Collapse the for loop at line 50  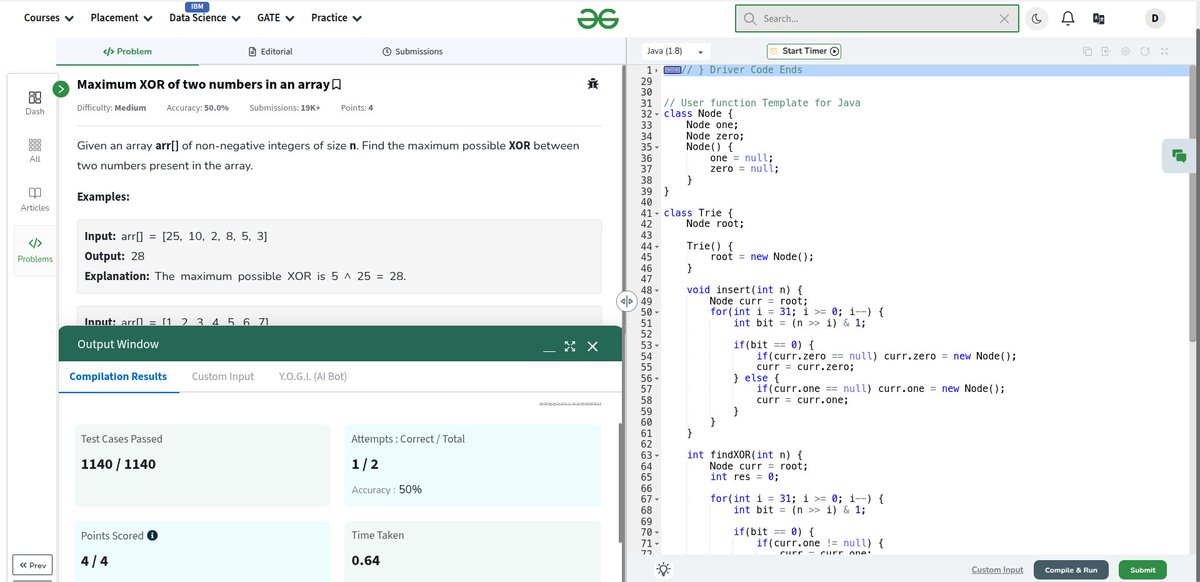click(x=657, y=312)
